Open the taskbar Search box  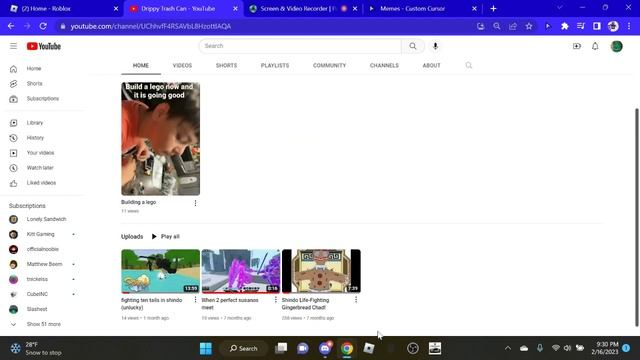pos(244,348)
